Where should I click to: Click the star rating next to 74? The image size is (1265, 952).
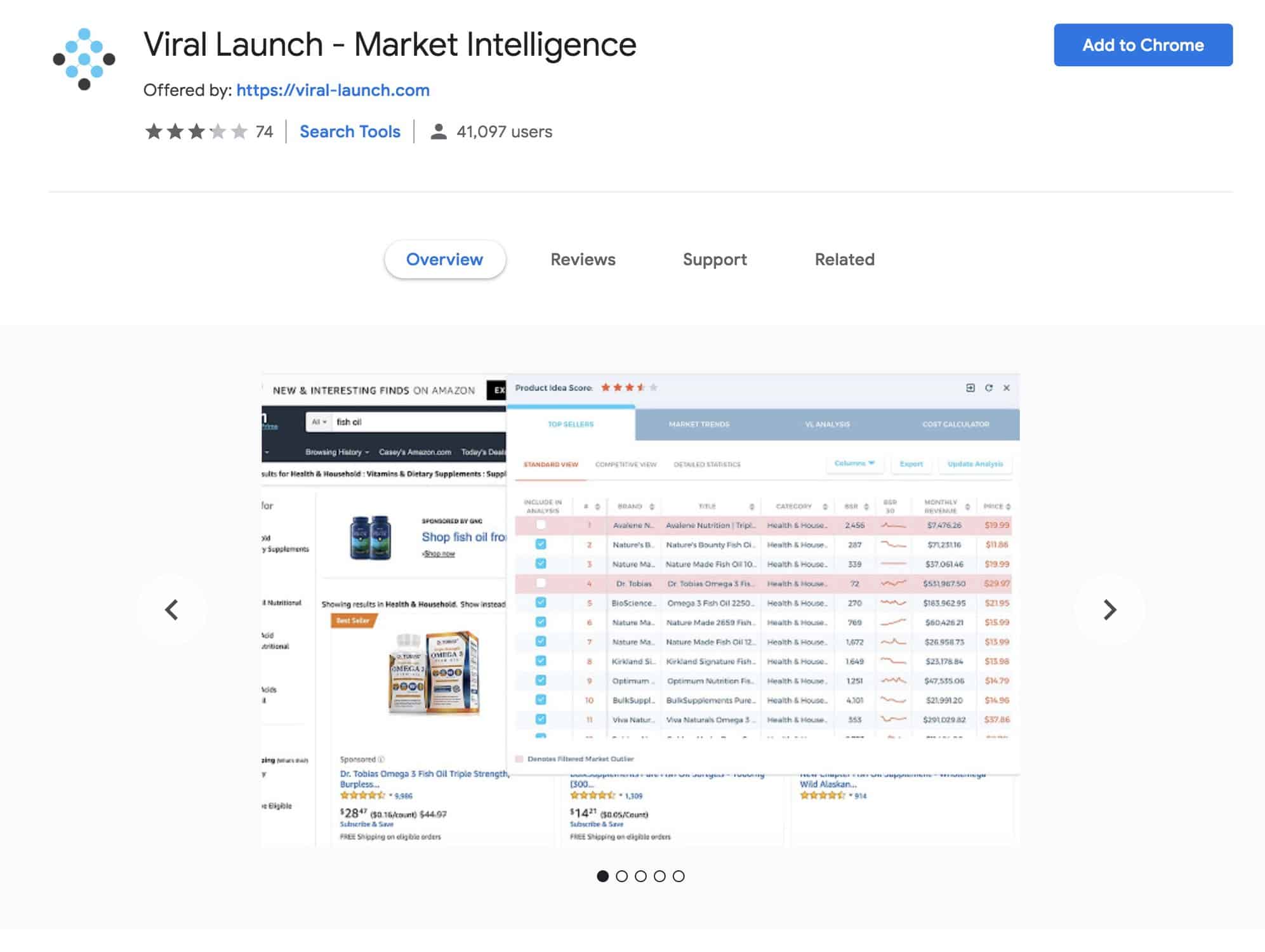[x=196, y=131]
